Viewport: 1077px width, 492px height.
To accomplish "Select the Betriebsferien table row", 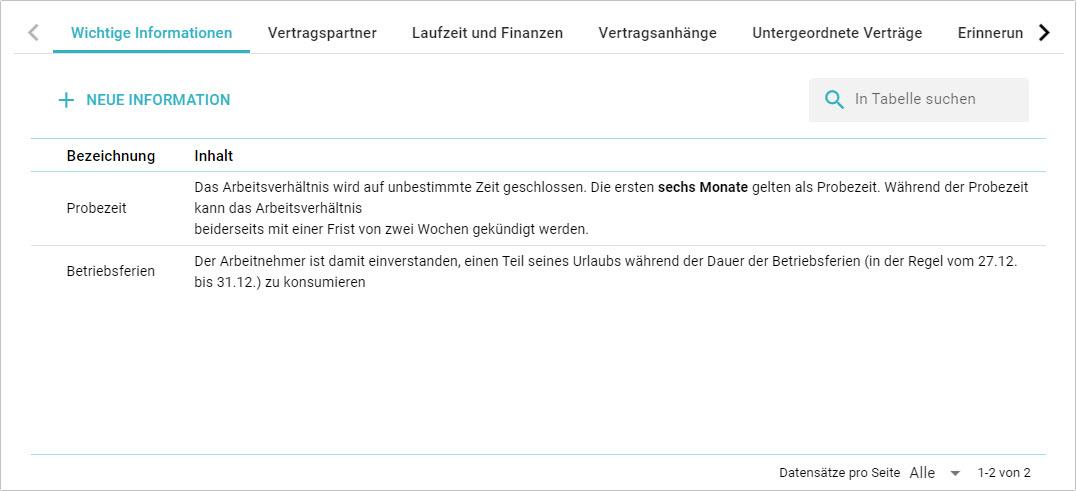I will pyautogui.click(x=110, y=271).
